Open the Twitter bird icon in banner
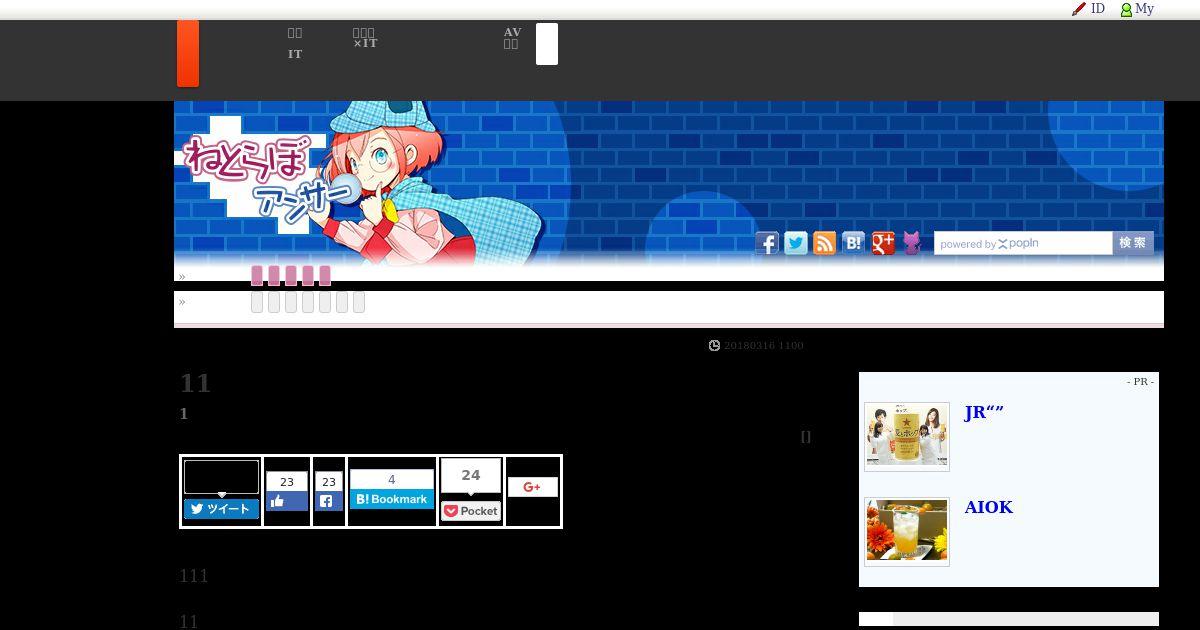The height and width of the screenshot is (630, 1200). click(x=796, y=243)
